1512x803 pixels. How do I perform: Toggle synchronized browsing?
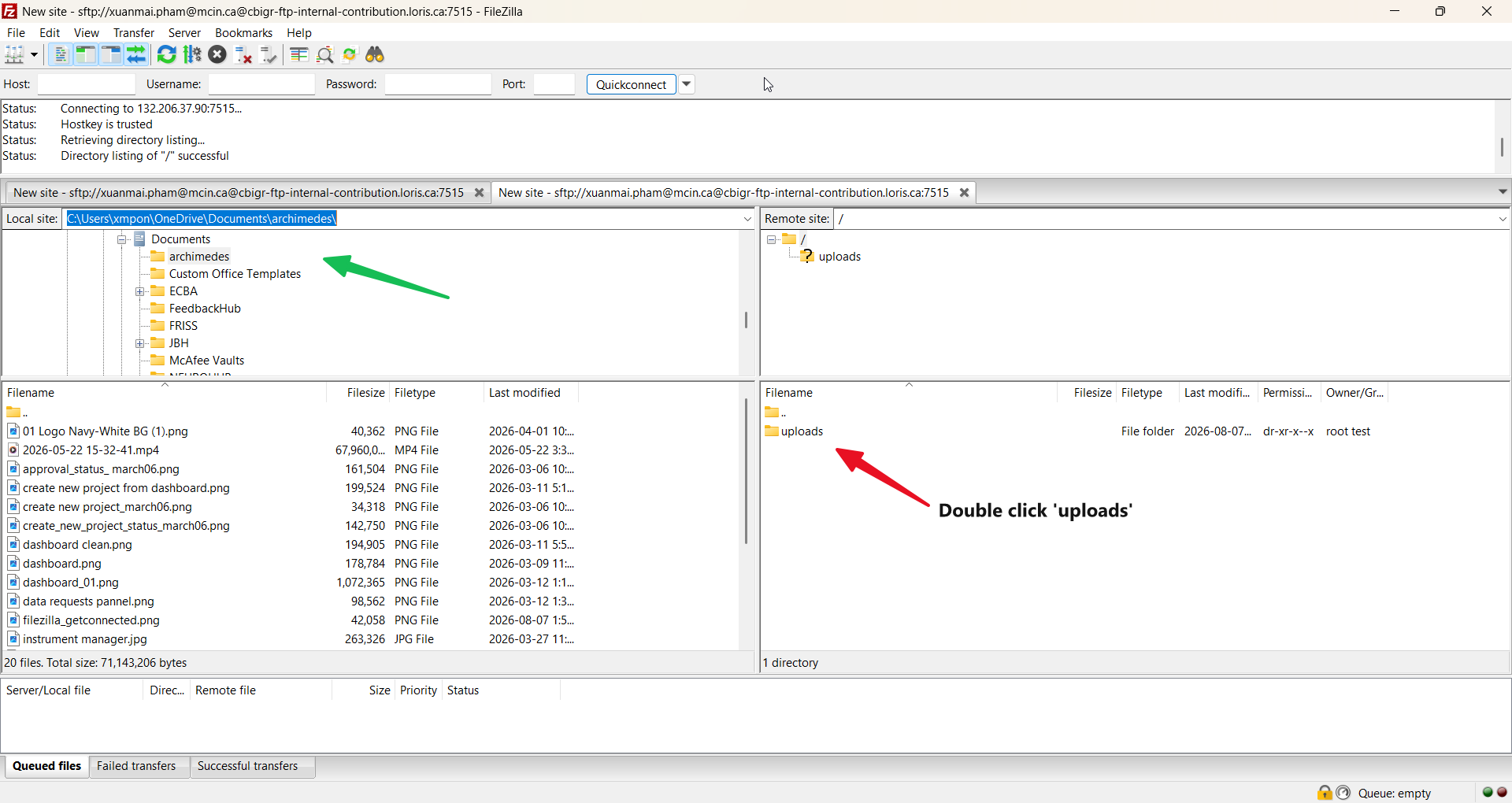(350, 54)
